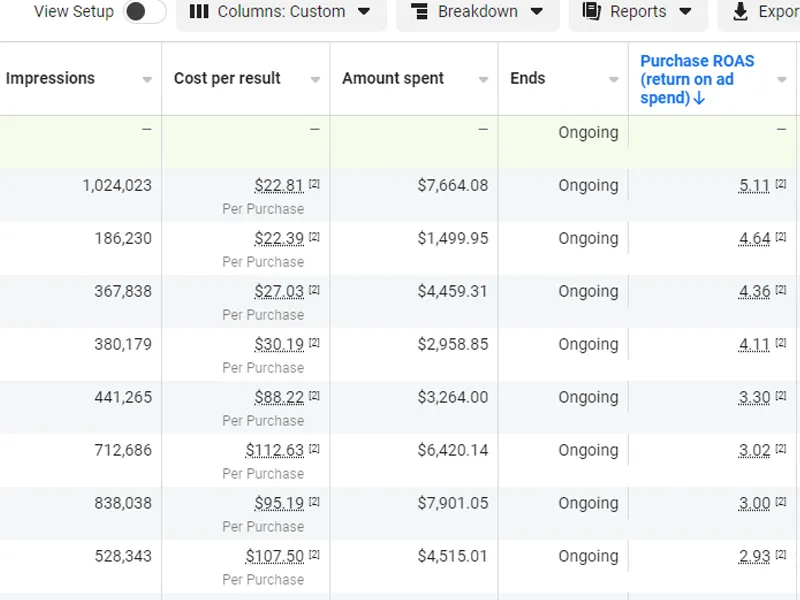Sort by Purchase ROAS column header

click(697, 79)
